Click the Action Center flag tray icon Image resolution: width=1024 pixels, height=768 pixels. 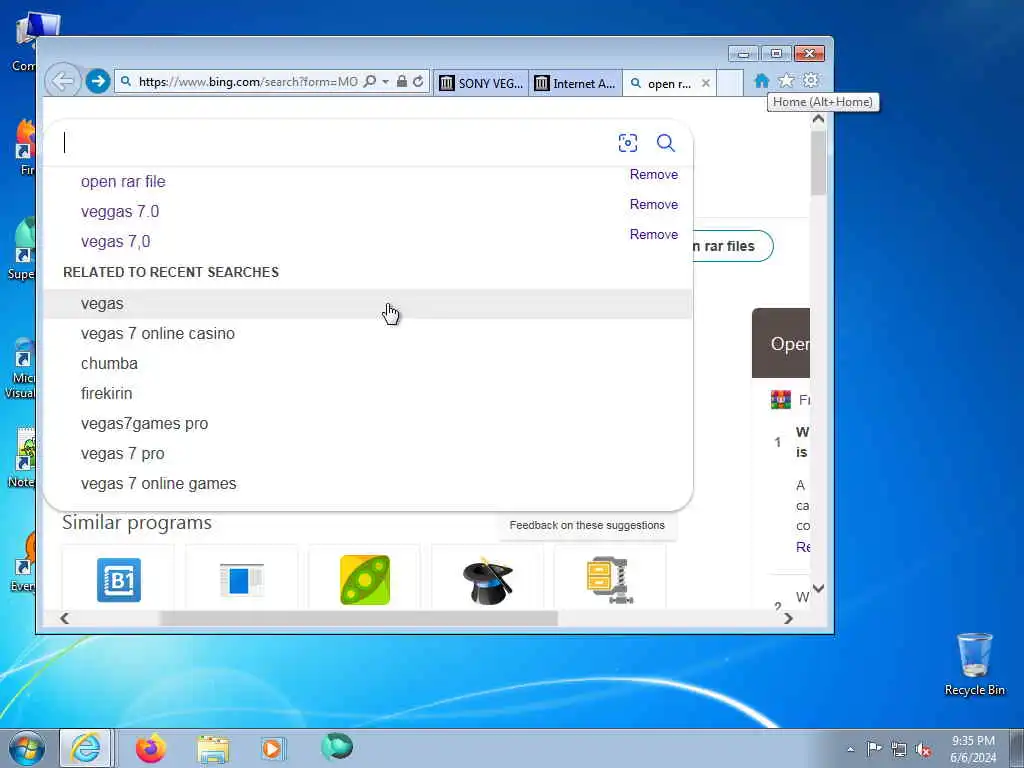(874, 748)
